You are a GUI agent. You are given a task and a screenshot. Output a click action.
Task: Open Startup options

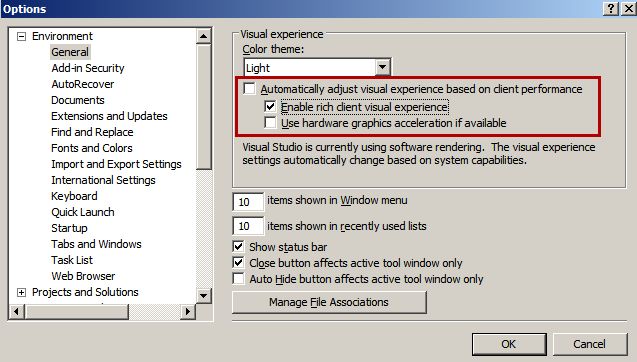(69, 228)
